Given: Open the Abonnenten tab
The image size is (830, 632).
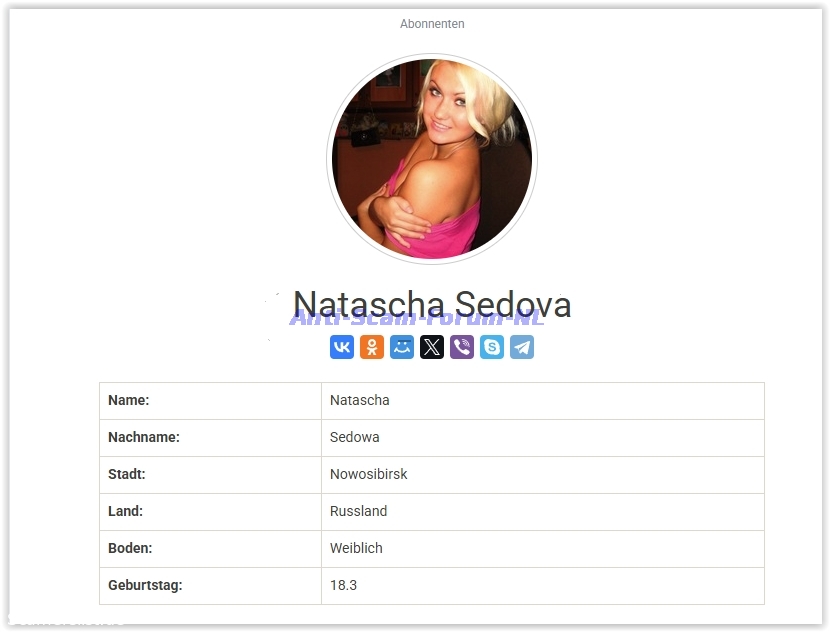Looking at the screenshot, I should click(432, 24).
